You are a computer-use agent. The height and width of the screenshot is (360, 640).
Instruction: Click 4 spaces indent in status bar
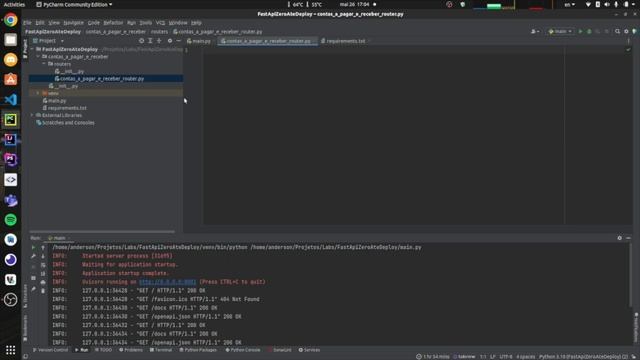(x=526, y=356)
